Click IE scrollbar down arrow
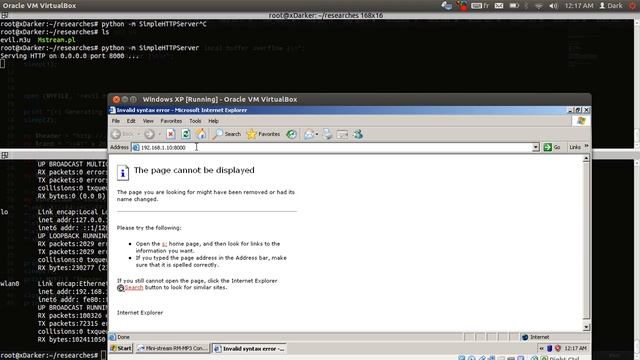 pos(586,327)
